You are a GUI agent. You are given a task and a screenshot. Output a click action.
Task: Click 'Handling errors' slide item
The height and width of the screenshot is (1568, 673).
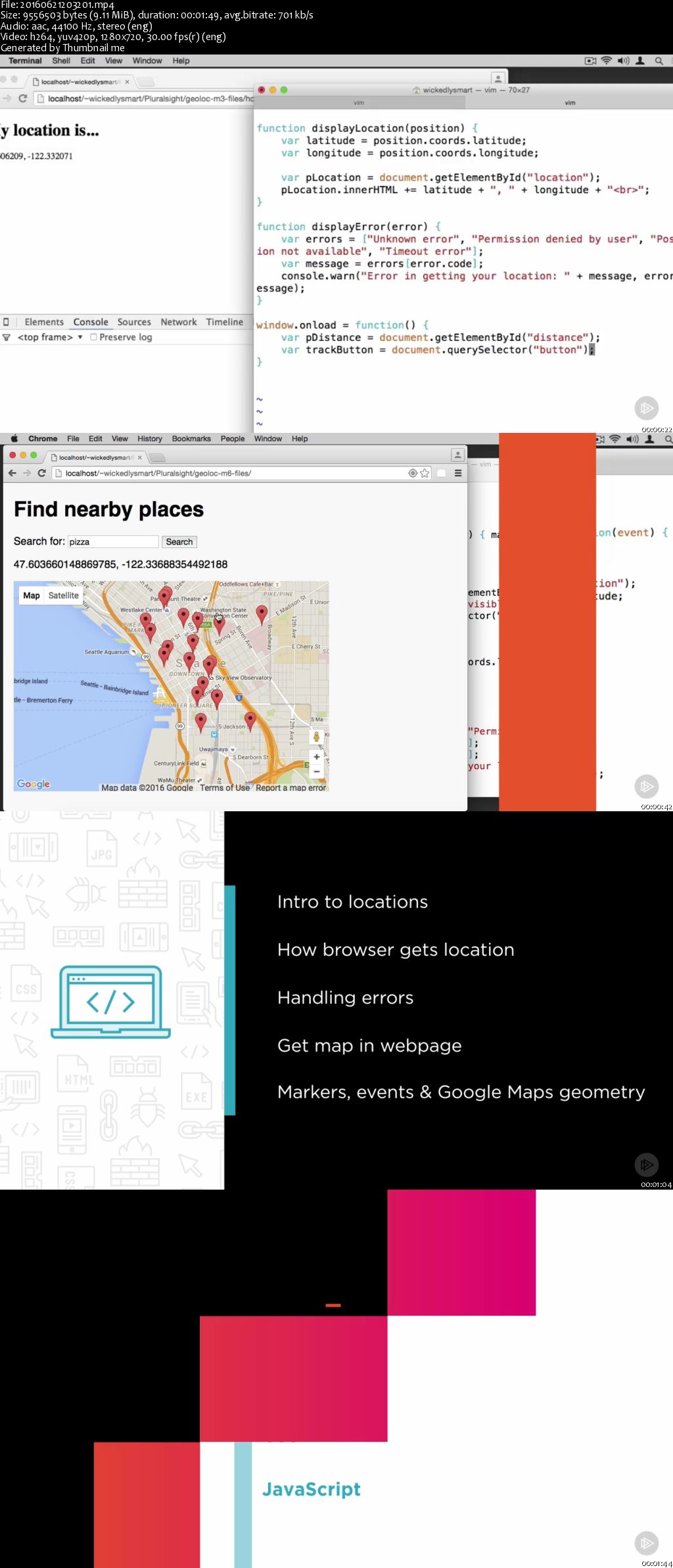click(x=345, y=998)
